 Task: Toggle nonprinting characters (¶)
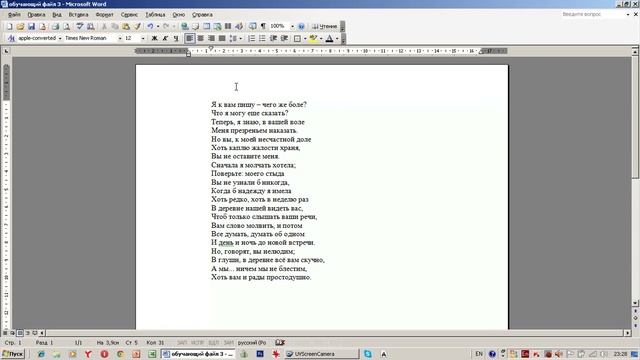pyautogui.click(x=263, y=26)
